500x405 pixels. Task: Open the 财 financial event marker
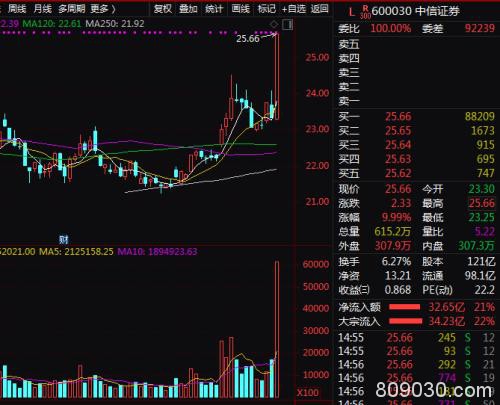[63, 239]
